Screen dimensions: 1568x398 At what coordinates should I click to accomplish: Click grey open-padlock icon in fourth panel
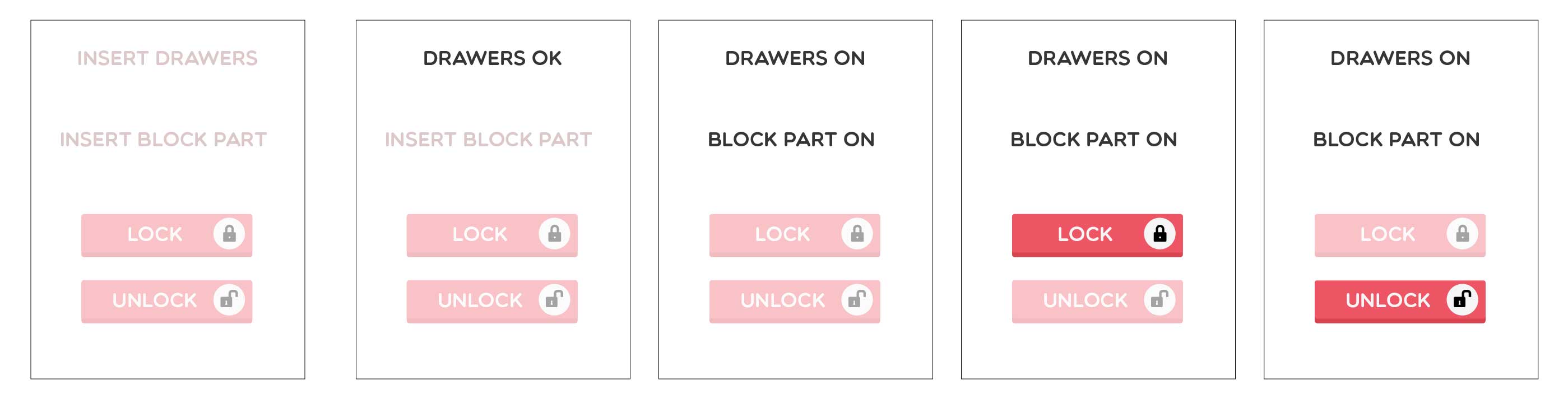tap(1159, 299)
